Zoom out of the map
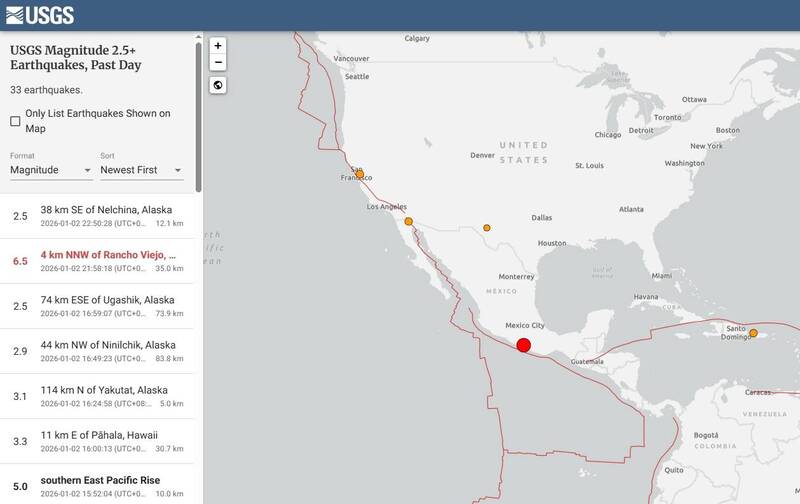This screenshot has width=800, height=504. [218, 62]
